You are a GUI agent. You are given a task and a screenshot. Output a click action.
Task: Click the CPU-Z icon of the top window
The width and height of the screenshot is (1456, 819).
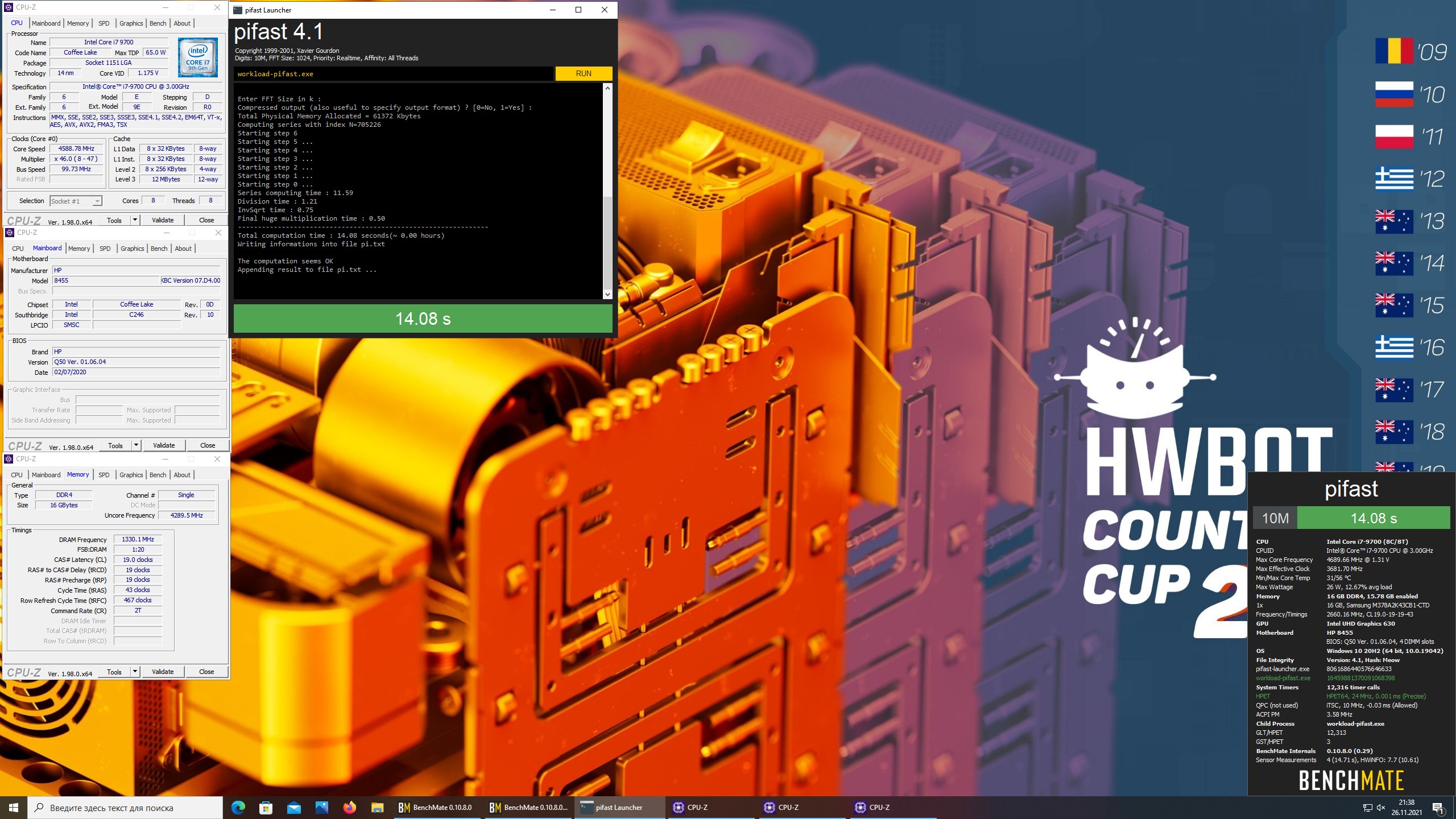click(x=9, y=7)
